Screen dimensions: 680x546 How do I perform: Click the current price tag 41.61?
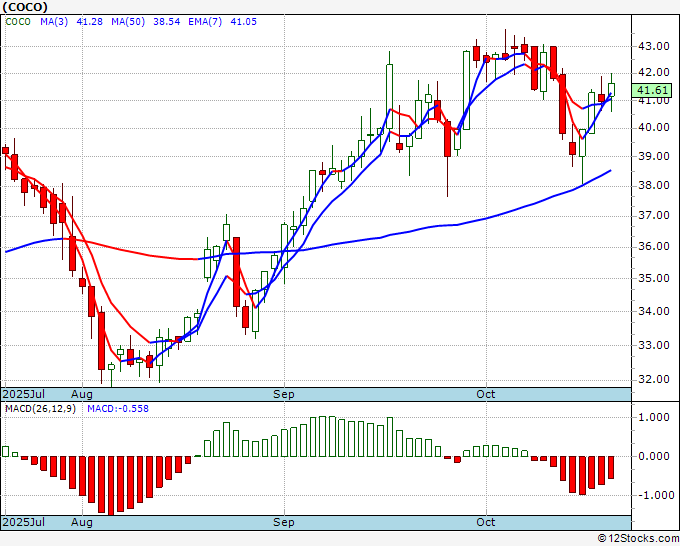[x=652, y=90]
